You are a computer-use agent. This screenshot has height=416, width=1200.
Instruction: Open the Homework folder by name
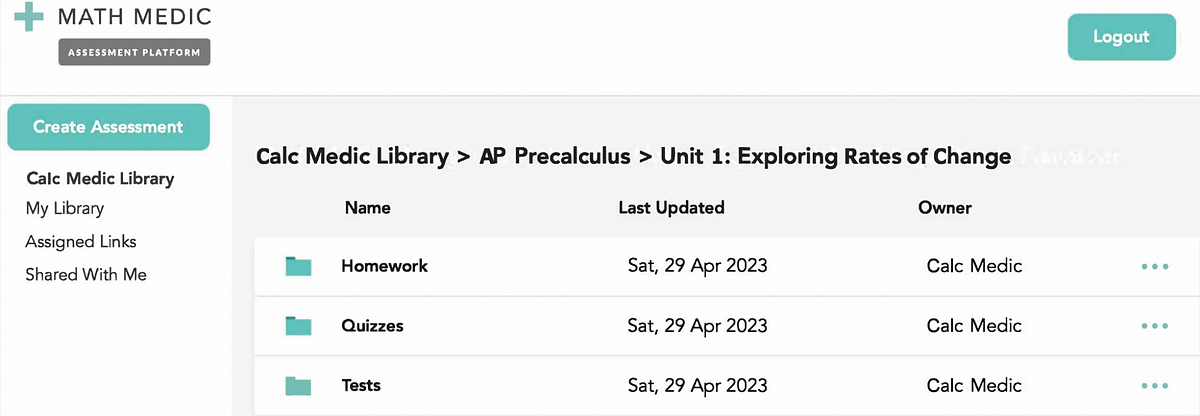click(x=384, y=266)
